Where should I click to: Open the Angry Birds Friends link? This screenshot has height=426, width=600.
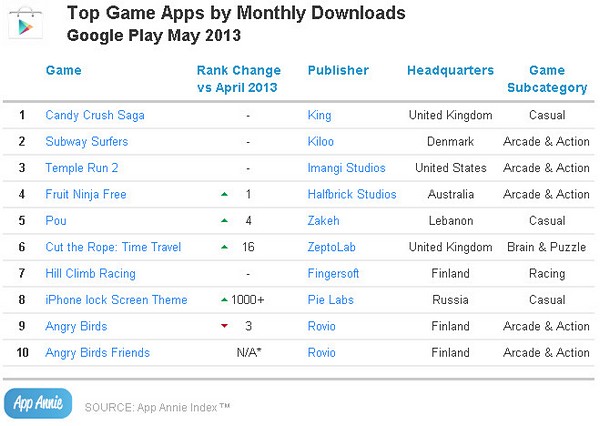[98, 353]
